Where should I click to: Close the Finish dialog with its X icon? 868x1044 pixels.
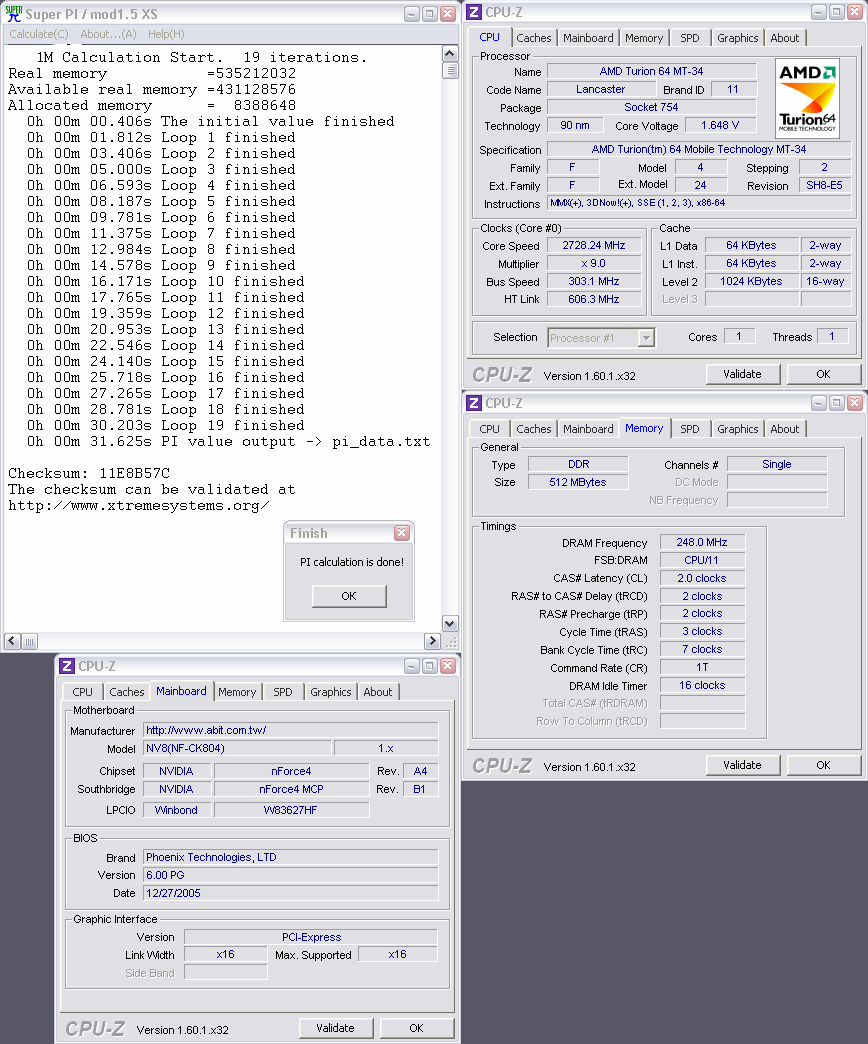(401, 533)
